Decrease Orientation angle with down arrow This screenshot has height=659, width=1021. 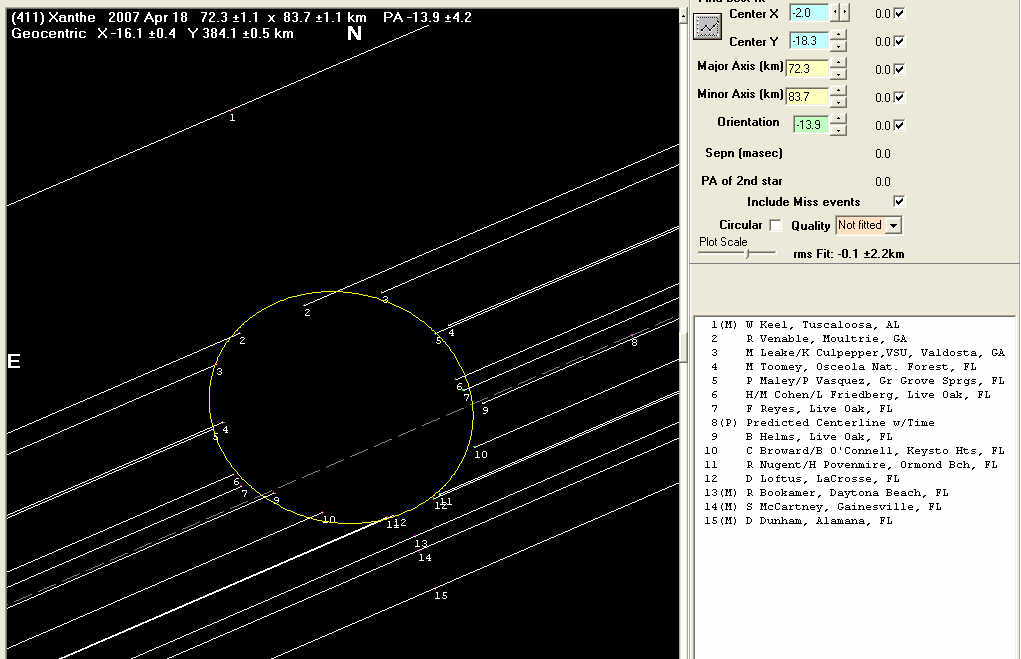click(839, 130)
